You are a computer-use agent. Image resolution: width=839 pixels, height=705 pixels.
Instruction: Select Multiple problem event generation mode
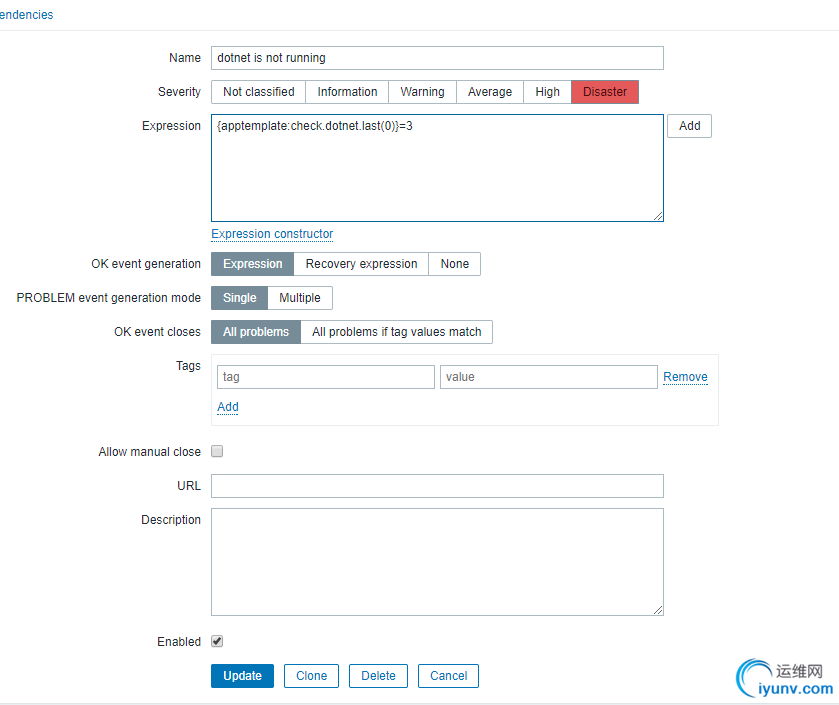pyautogui.click(x=300, y=298)
